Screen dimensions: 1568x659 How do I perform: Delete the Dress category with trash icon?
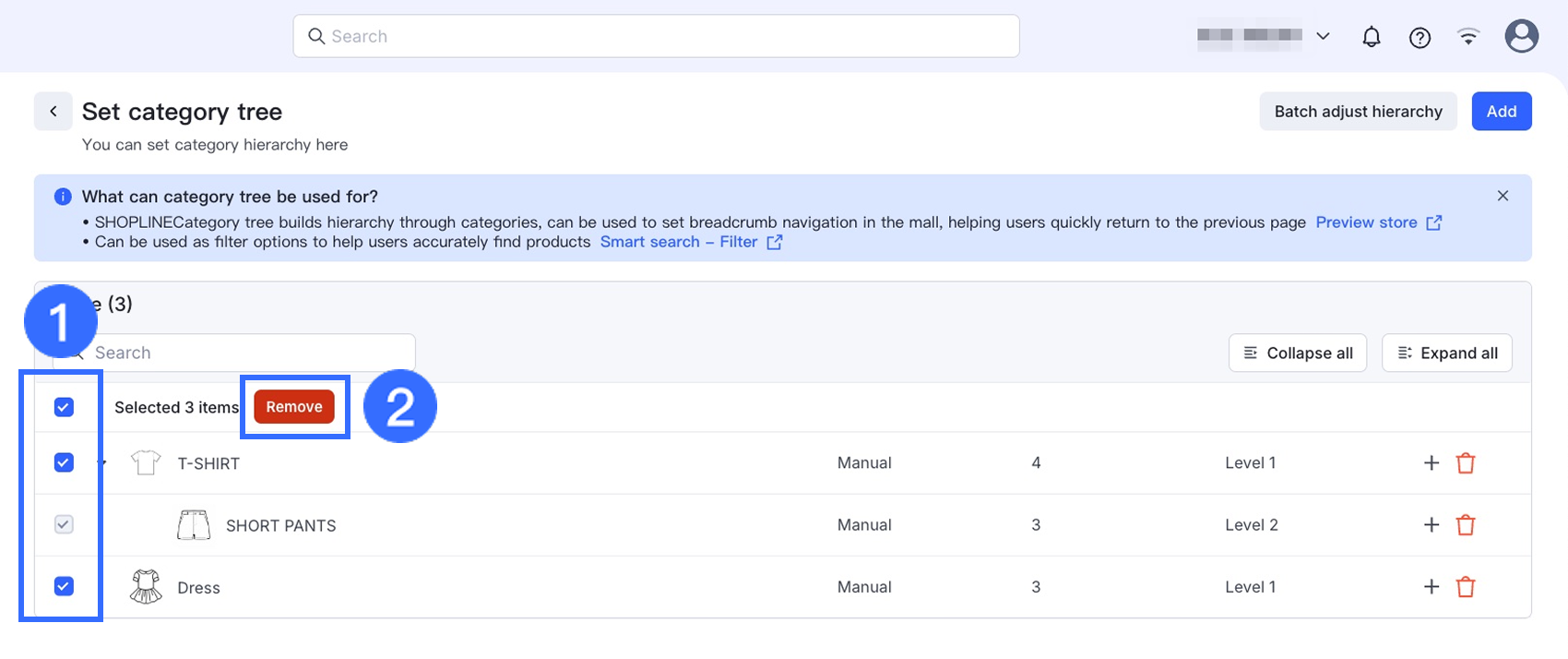click(x=1466, y=587)
